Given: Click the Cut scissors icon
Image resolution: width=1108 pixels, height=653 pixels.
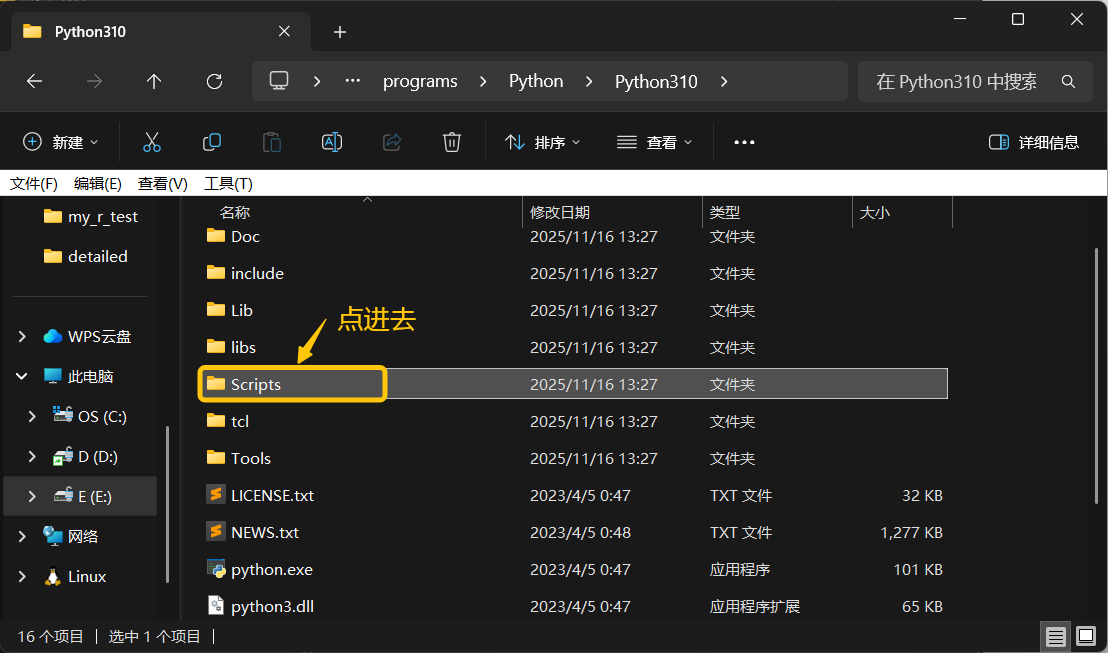Looking at the screenshot, I should pyautogui.click(x=152, y=142).
